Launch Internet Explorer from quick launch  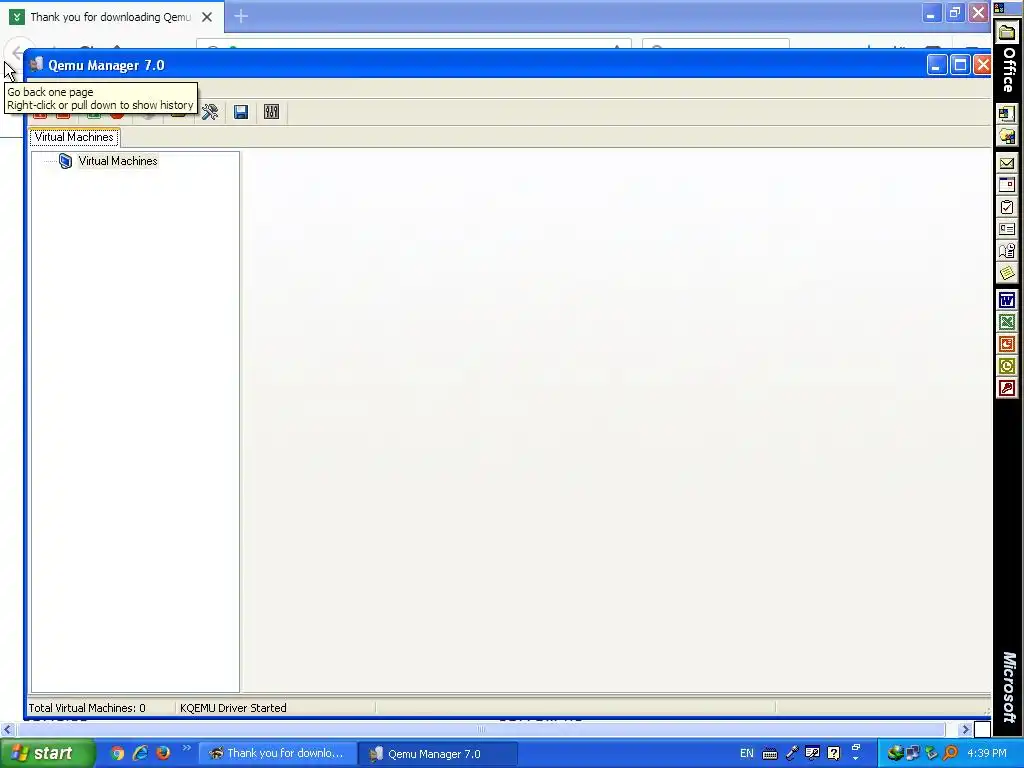point(140,754)
